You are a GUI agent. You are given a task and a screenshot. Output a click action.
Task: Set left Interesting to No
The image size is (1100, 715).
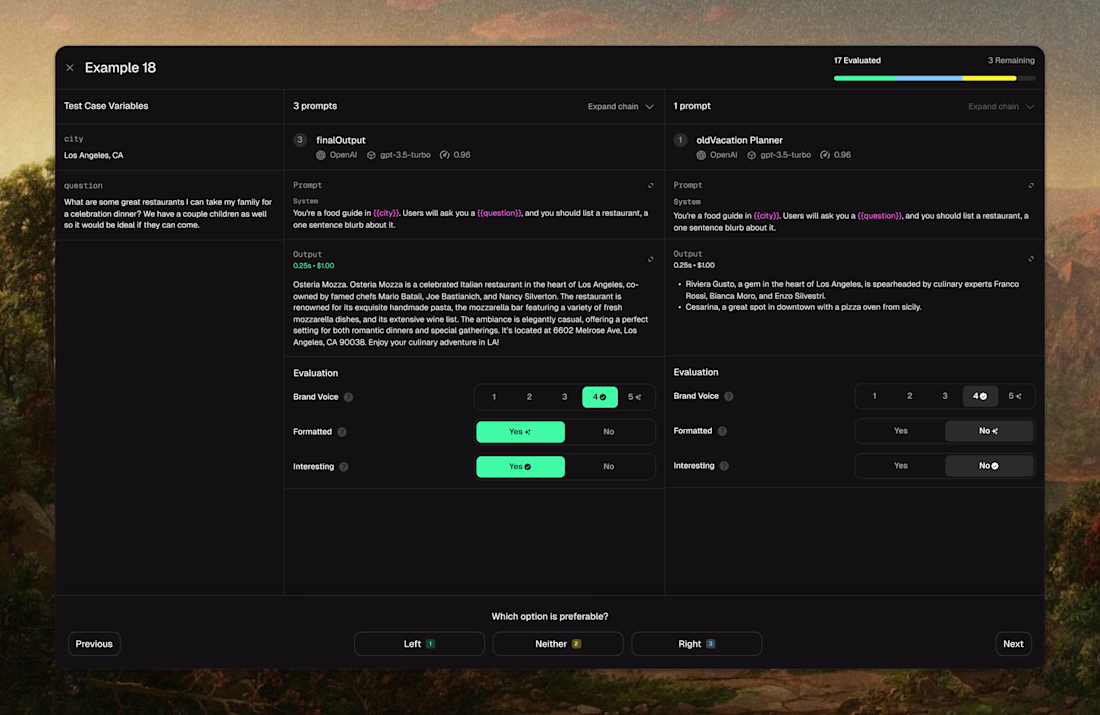point(609,467)
